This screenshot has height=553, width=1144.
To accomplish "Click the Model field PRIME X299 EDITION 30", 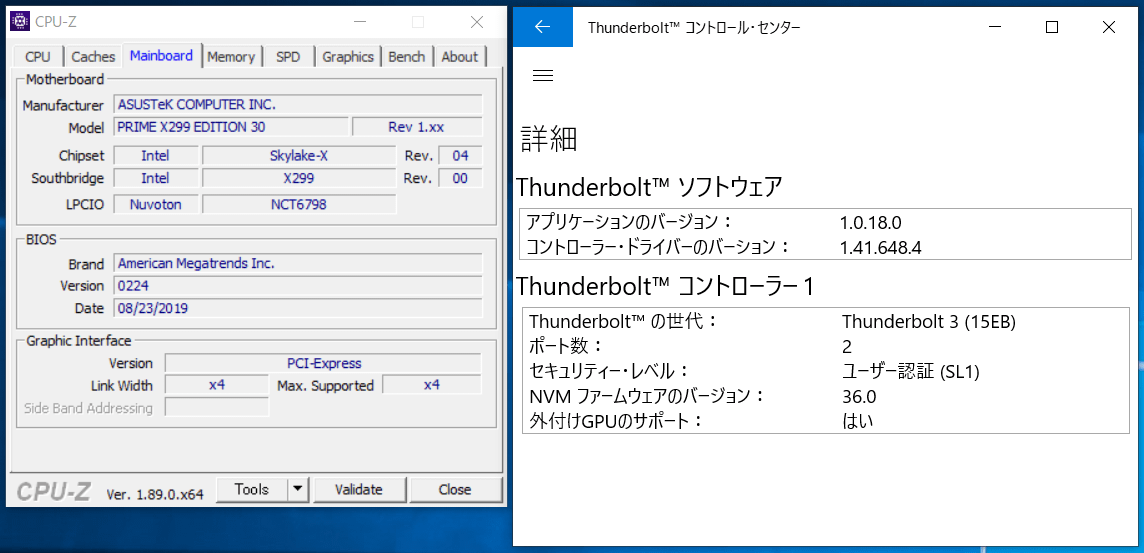I will (x=231, y=127).
